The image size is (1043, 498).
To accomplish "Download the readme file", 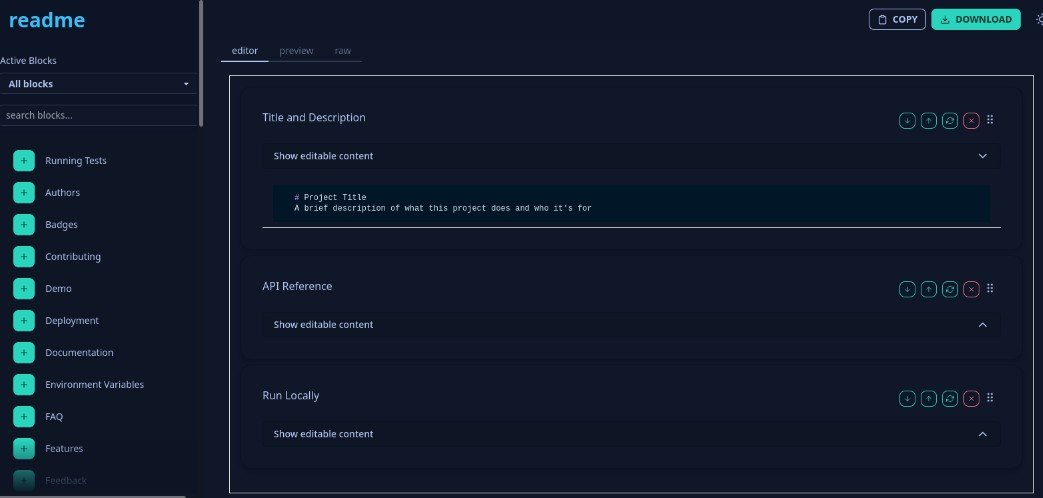I will (976, 19).
